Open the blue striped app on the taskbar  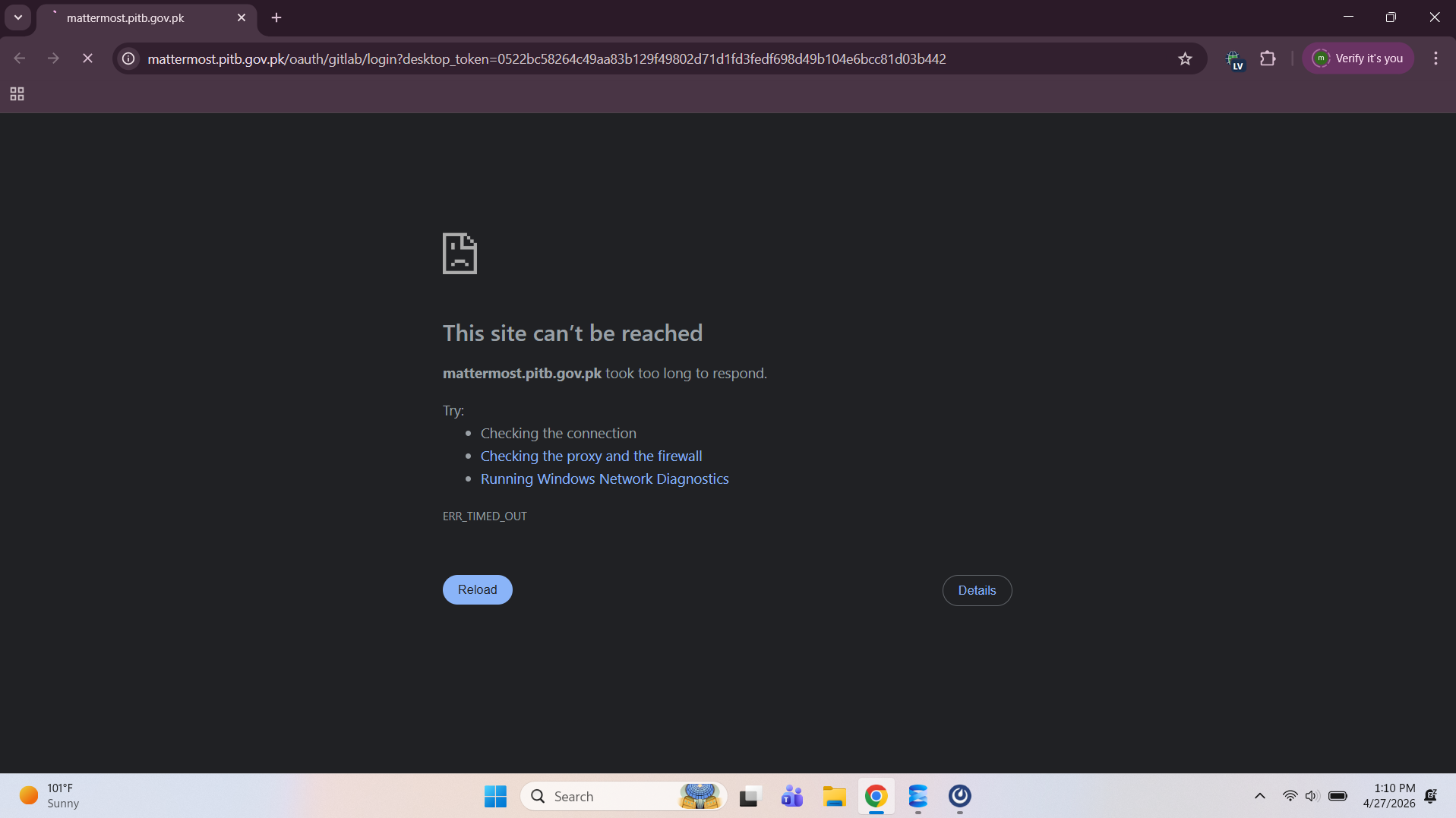918,796
